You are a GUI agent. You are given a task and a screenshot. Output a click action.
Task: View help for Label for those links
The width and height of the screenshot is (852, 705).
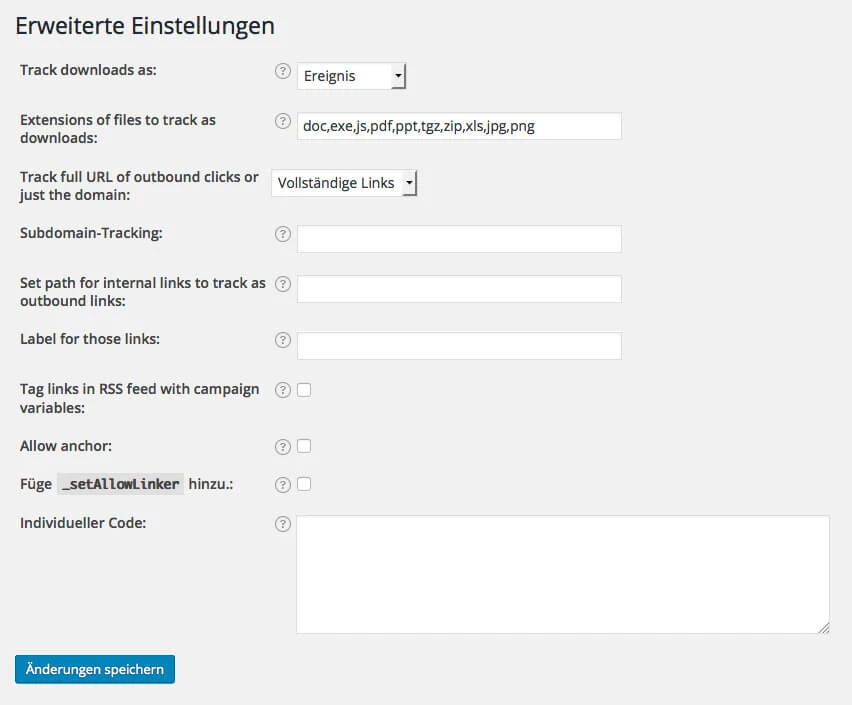coord(281,340)
